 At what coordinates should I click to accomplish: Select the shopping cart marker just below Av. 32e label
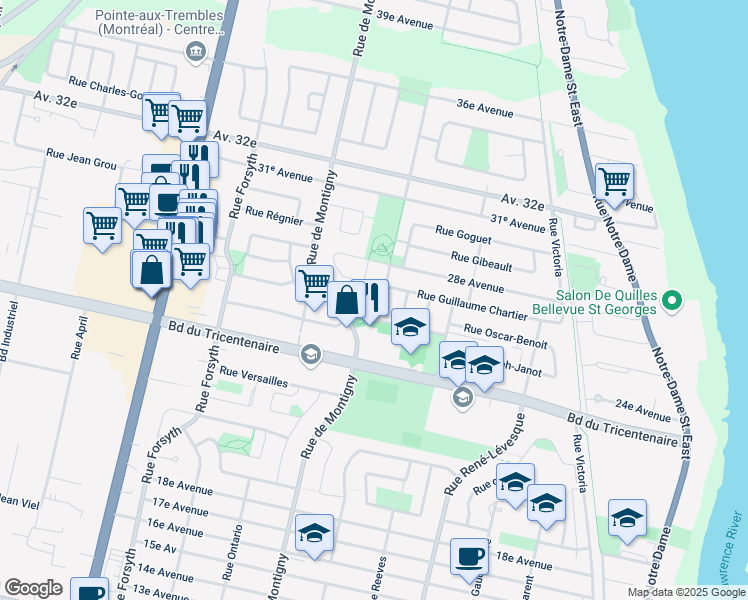(x=189, y=119)
